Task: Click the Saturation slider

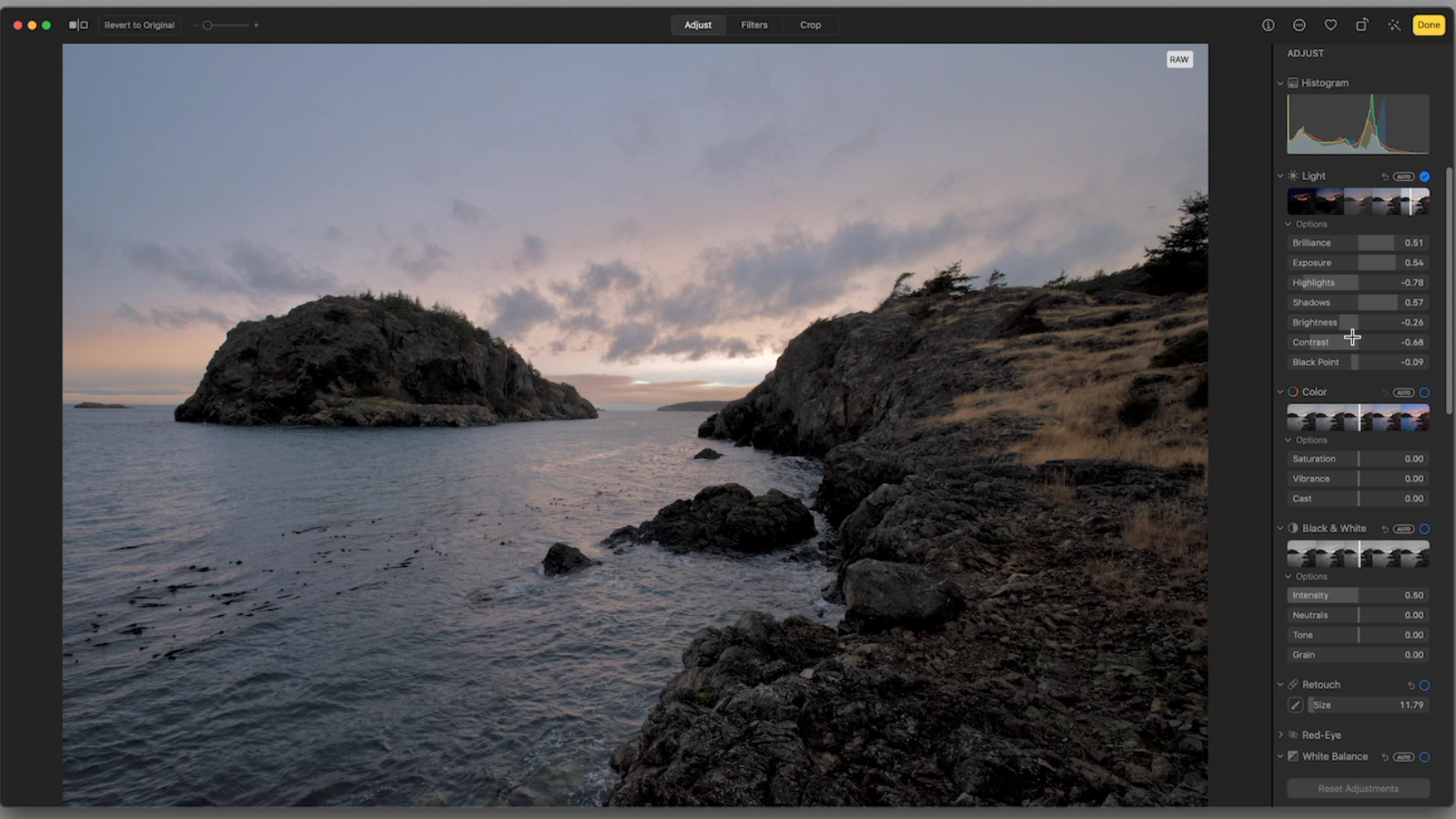Action: (x=1359, y=460)
